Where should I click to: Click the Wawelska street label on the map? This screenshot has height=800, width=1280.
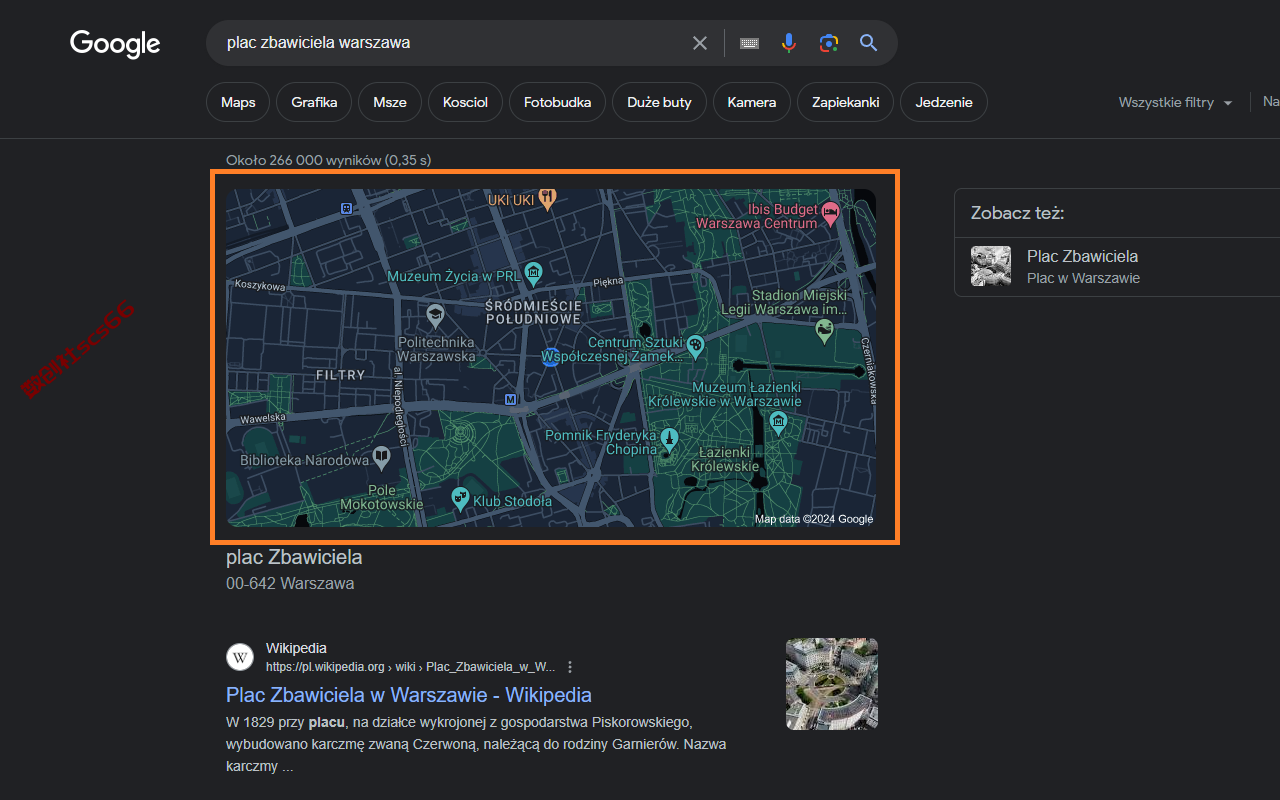[x=264, y=418]
